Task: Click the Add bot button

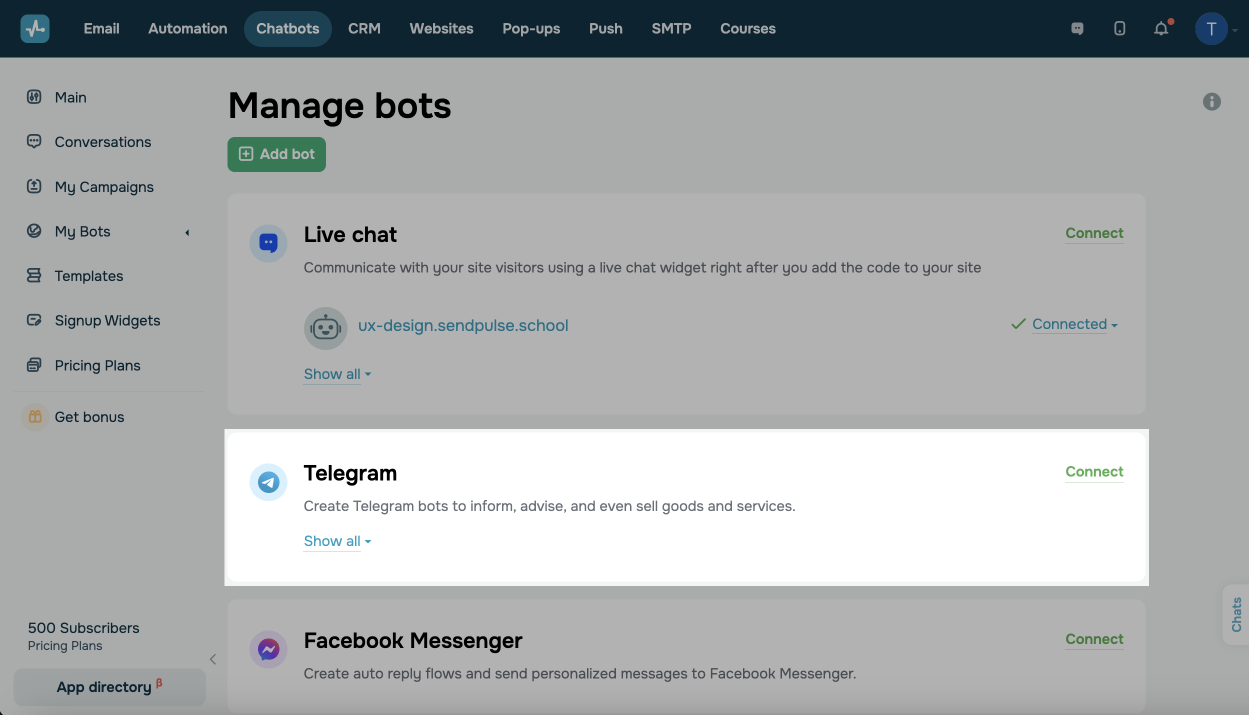Action: pyautogui.click(x=277, y=154)
